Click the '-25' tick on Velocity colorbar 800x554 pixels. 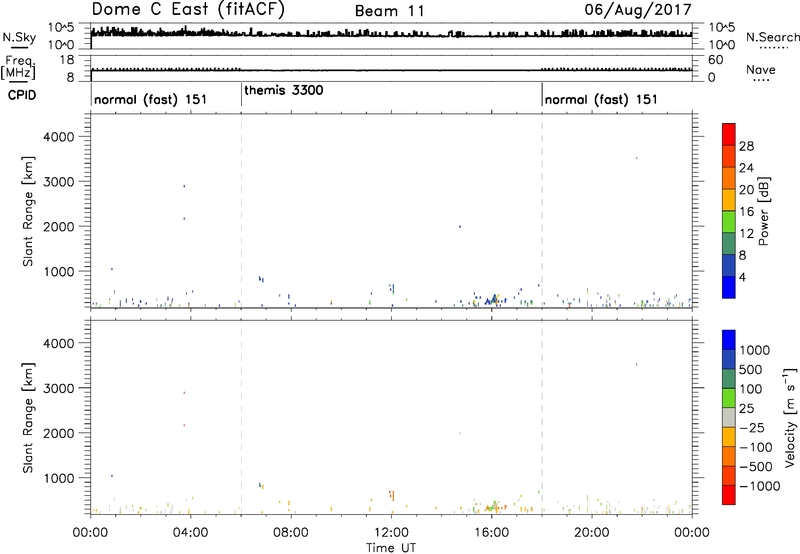752,427
